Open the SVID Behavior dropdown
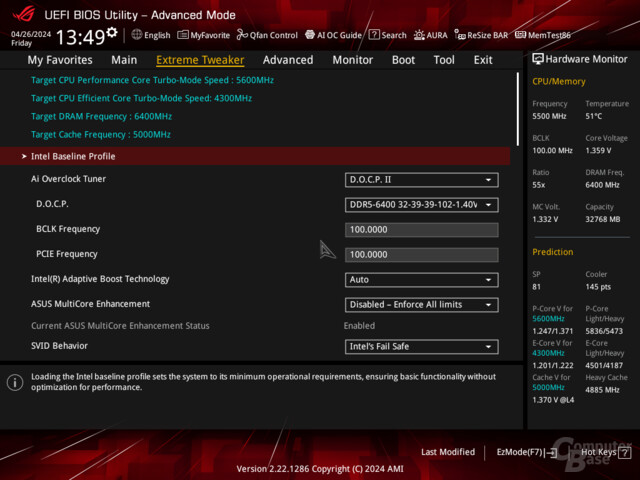Viewport: 640px width, 480px height. tap(422, 347)
